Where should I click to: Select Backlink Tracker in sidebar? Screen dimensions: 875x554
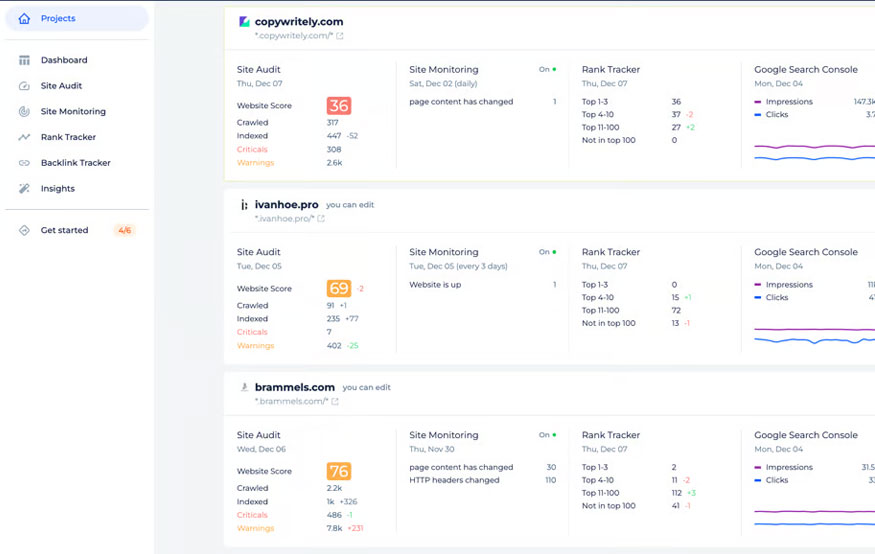tap(77, 163)
